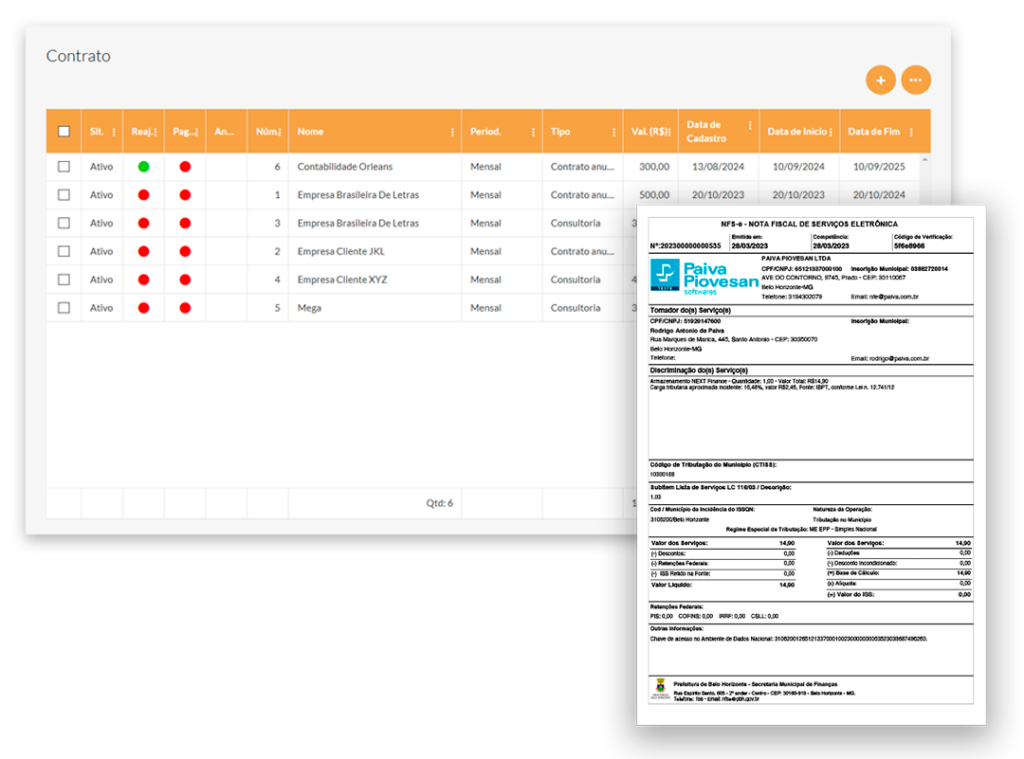Open Val. (R$) column options menu
The image size is (1024, 759).
(x=669, y=132)
